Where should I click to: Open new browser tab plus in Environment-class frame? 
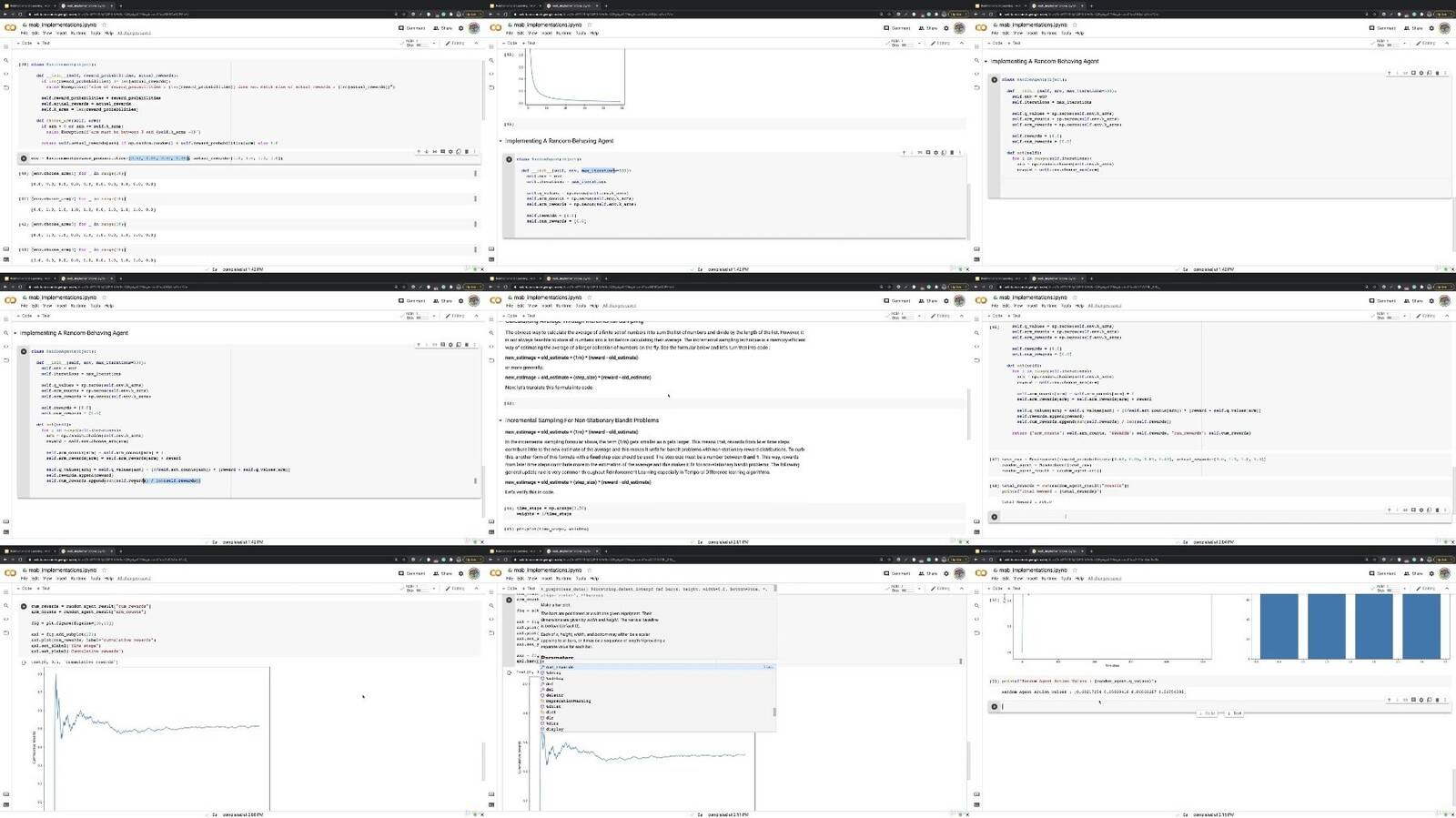tap(120, 5)
